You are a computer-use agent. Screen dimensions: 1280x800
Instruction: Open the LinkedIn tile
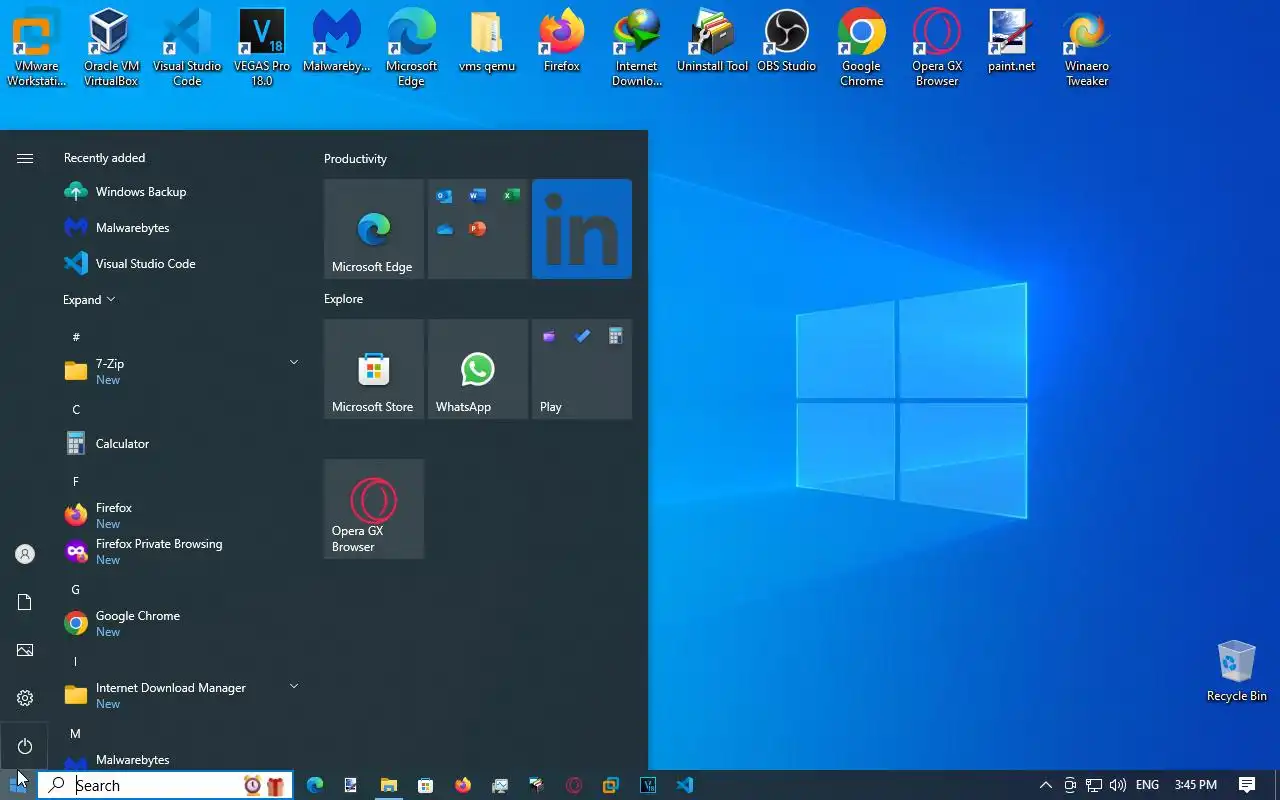[x=582, y=229]
